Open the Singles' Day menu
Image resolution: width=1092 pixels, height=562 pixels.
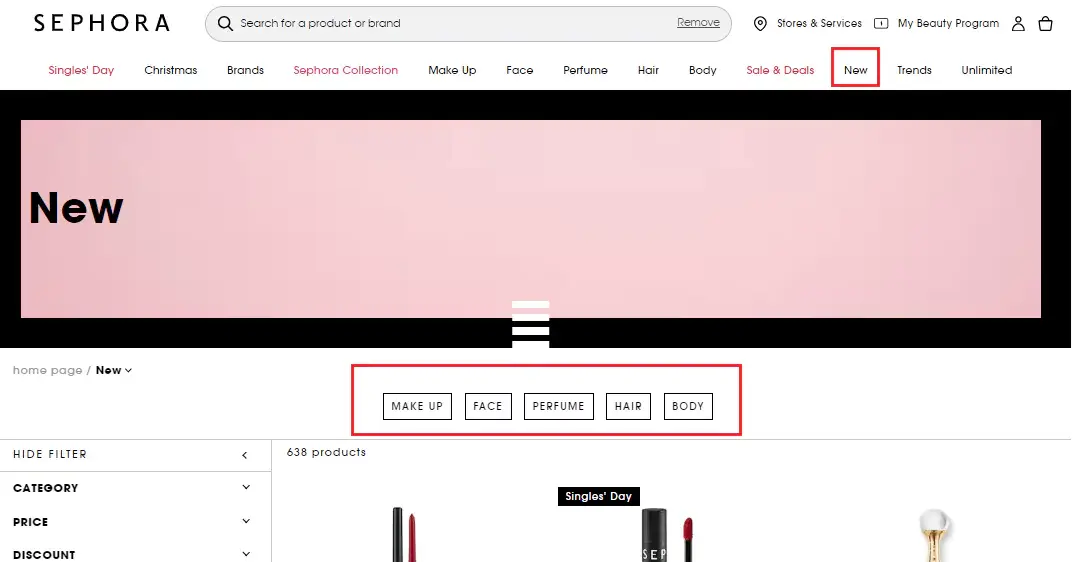click(81, 70)
